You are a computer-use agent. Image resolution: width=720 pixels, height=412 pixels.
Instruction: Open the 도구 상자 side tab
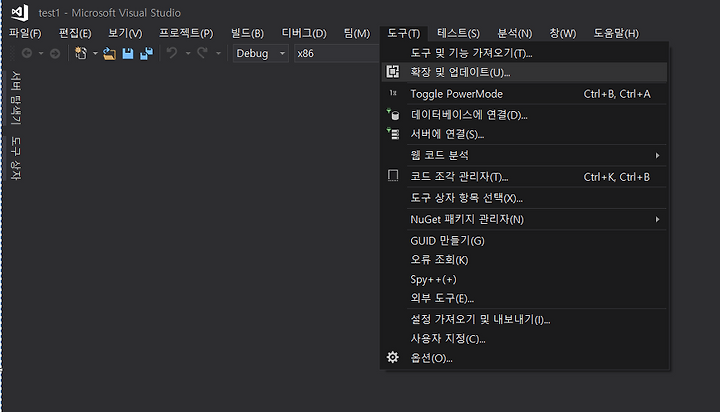(16, 158)
